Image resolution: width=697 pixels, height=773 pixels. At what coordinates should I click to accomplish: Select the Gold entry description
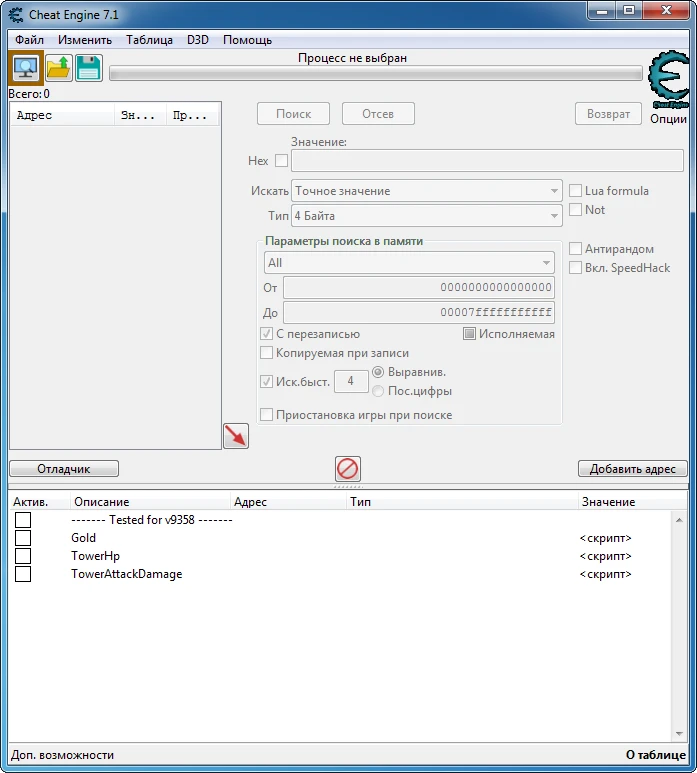click(83, 538)
